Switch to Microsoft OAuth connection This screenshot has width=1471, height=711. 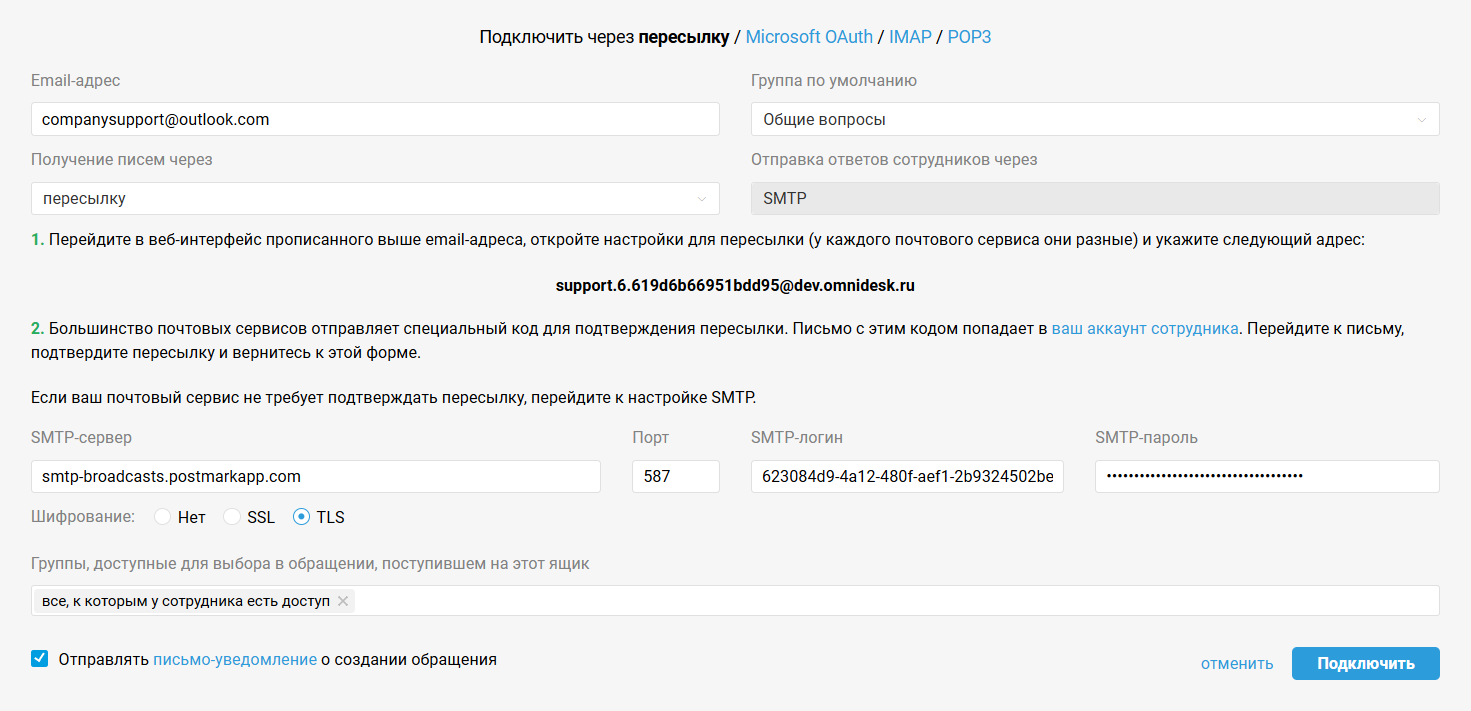coord(809,37)
